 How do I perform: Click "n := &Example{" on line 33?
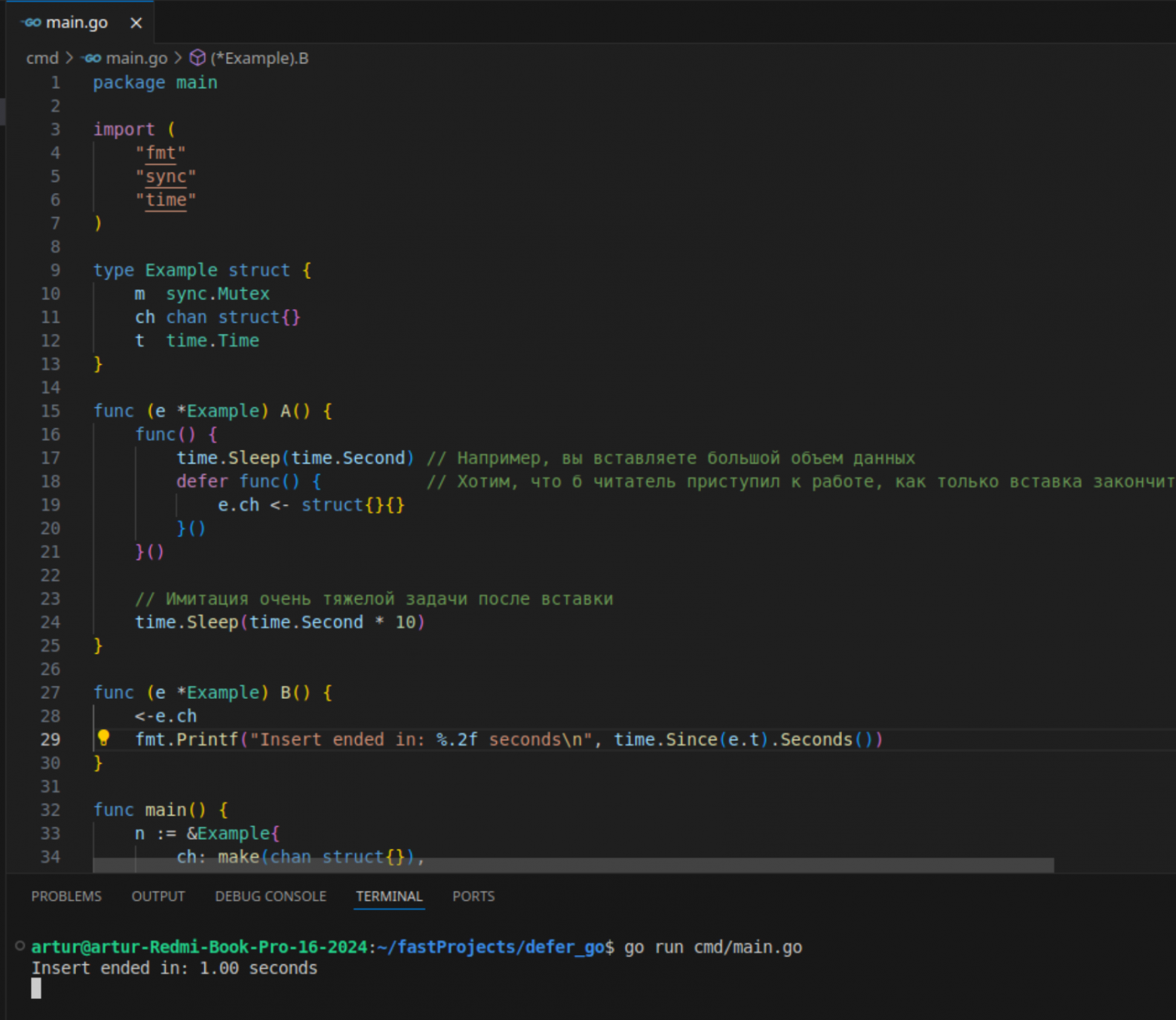[207, 833]
